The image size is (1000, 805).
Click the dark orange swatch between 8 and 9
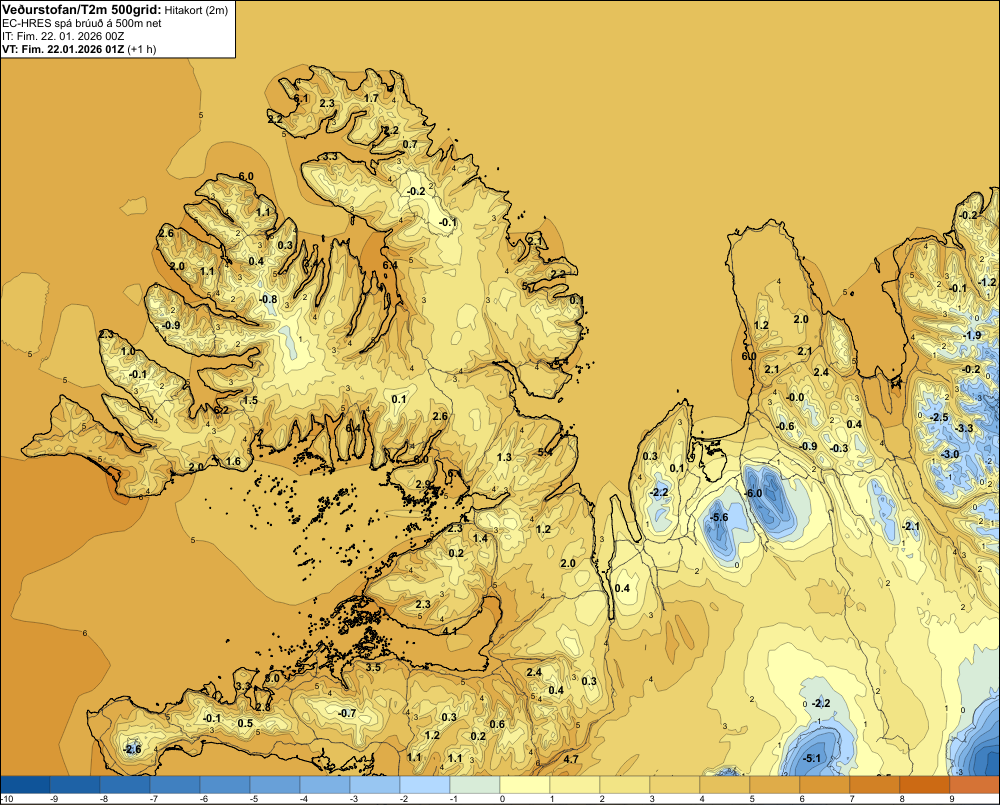(x=925, y=785)
